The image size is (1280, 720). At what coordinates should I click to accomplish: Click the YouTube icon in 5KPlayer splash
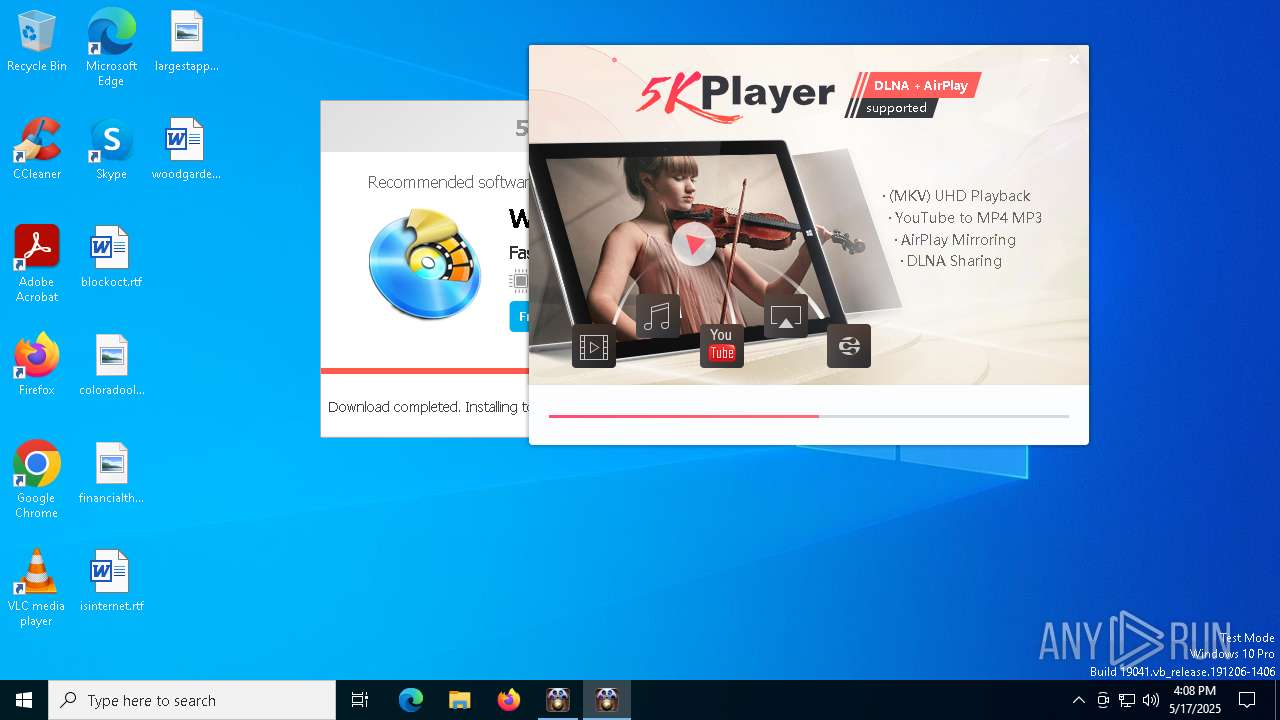(722, 346)
